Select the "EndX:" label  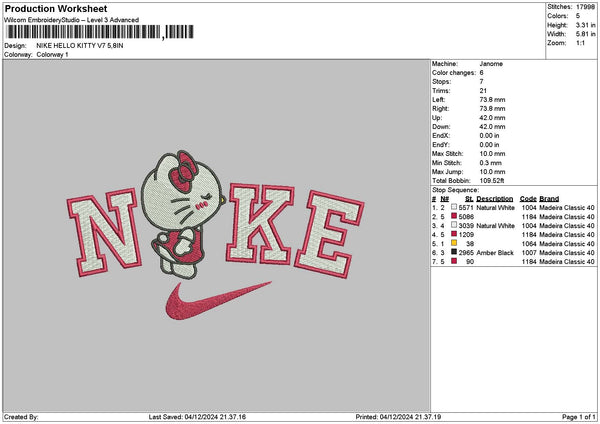pos(441,136)
